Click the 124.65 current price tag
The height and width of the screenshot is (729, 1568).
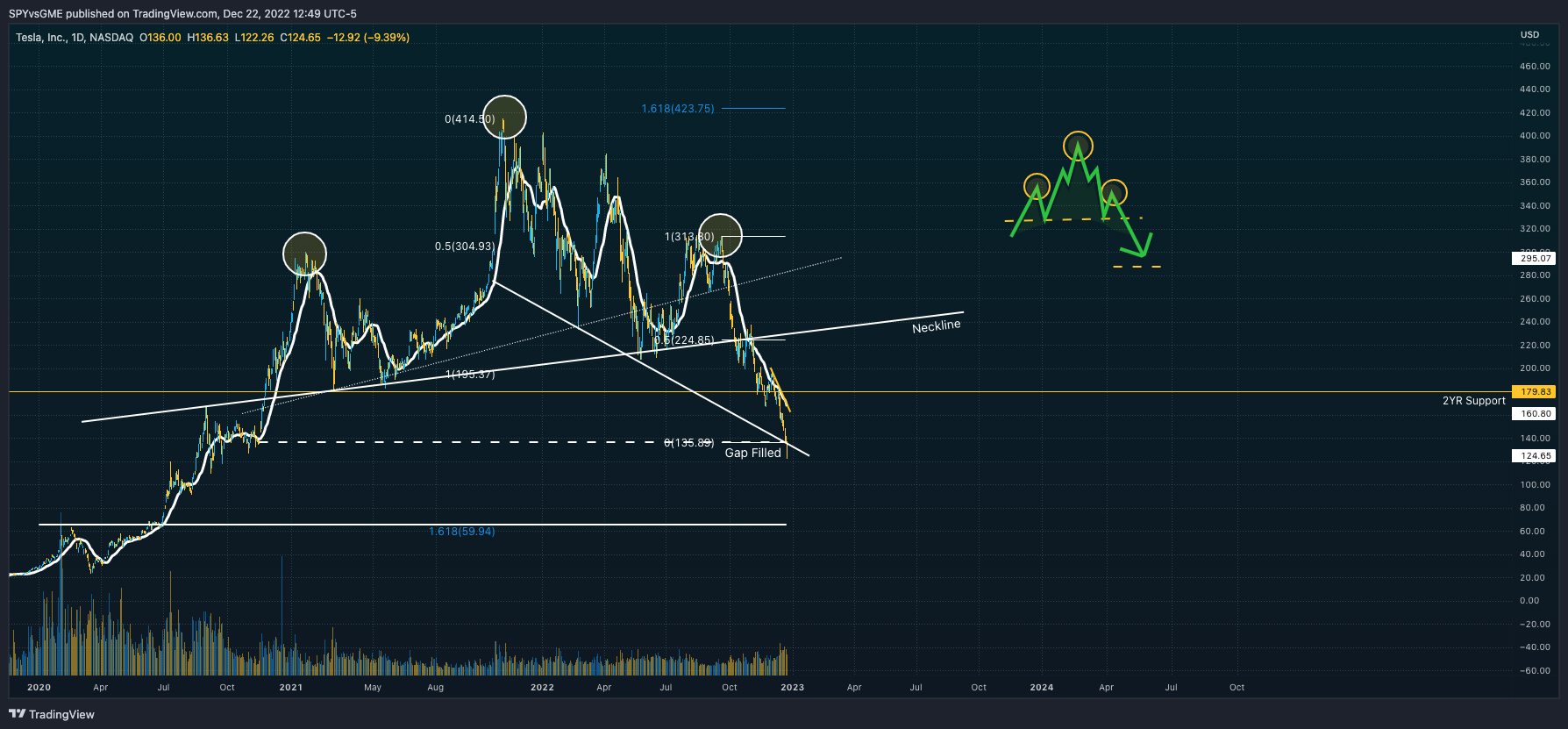1536,456
